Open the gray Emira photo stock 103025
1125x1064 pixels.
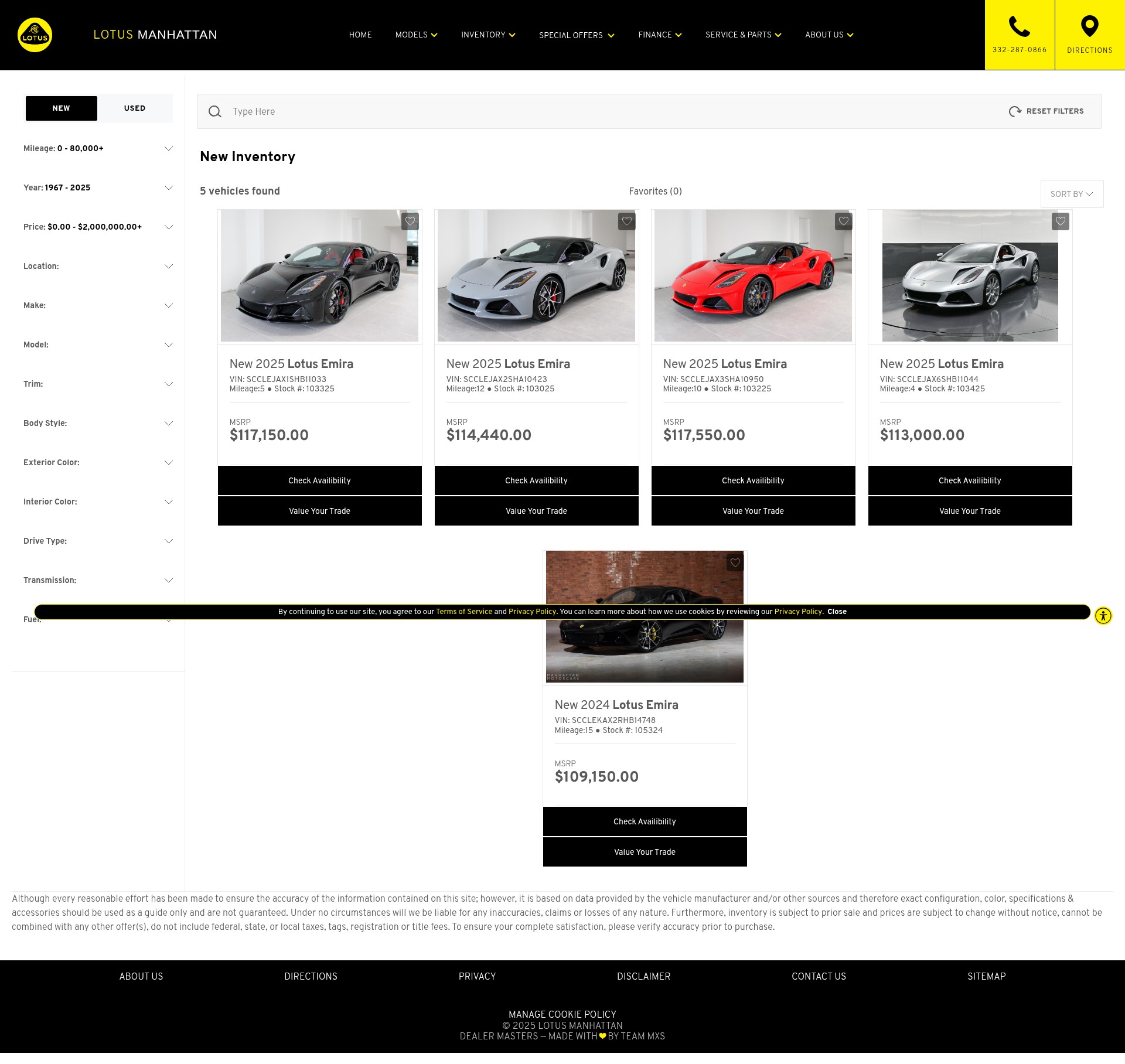pyautogui.click(x=536, y=275)
